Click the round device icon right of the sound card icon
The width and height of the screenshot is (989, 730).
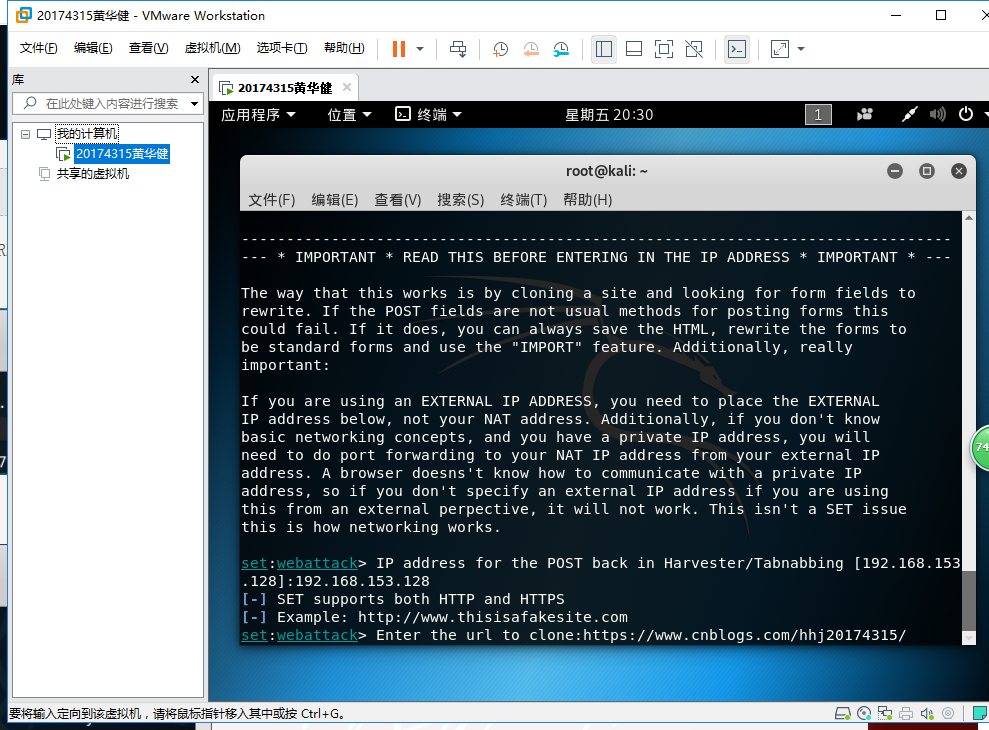947,714
